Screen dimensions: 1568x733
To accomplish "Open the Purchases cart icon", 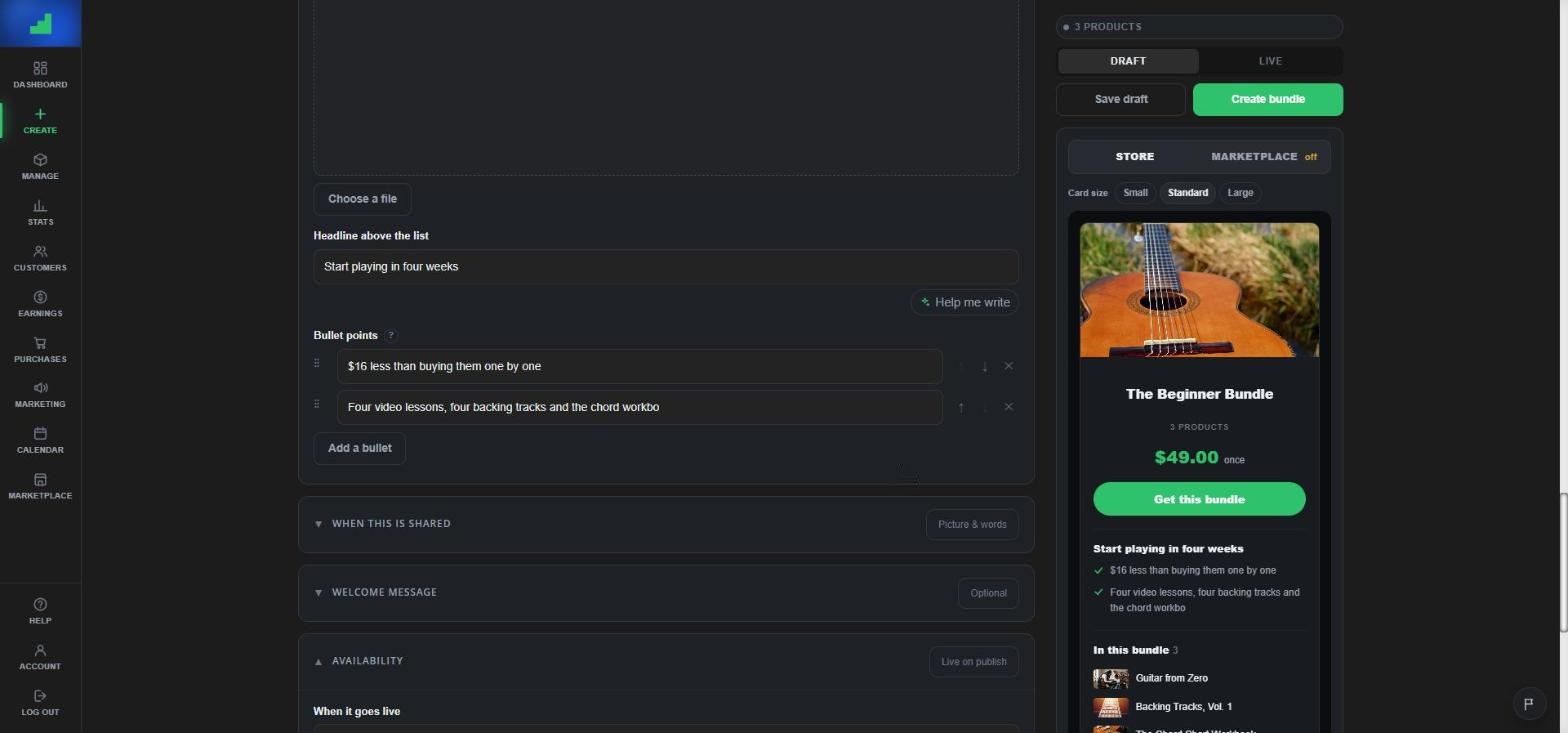I will [x=40, y=343].
